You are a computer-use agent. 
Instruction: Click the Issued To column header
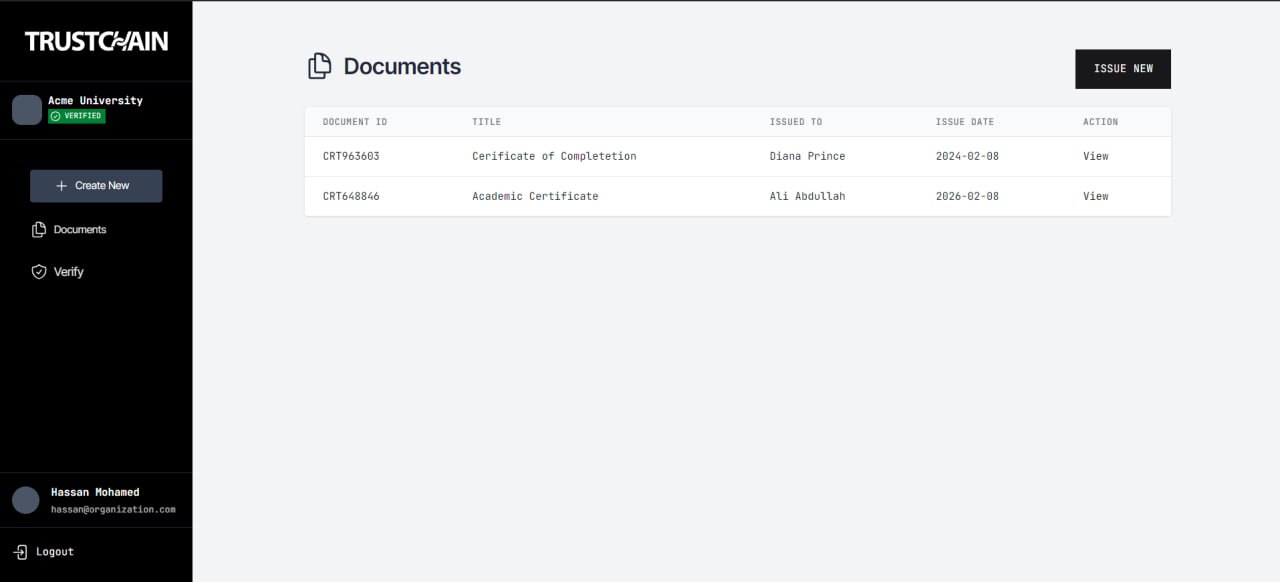tap(796, 122)
